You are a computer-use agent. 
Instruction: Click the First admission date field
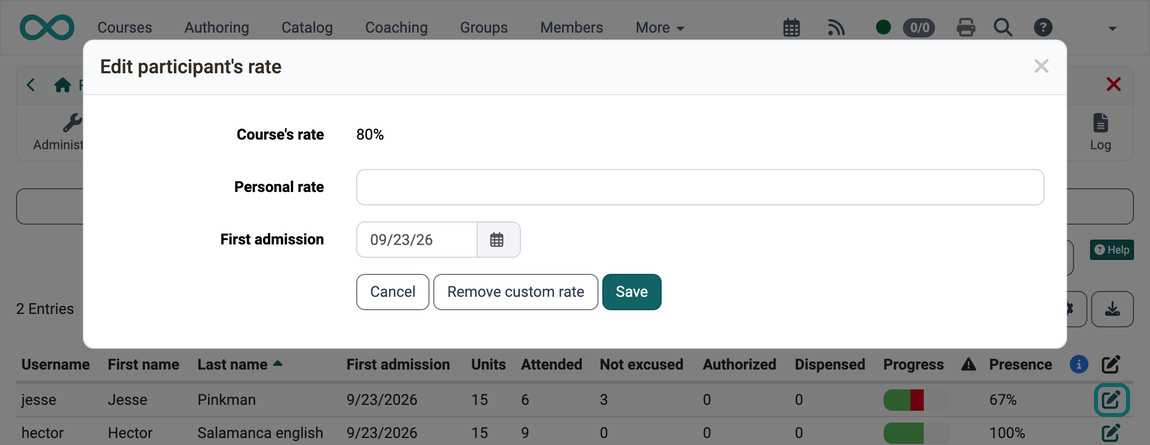[417, 240]
